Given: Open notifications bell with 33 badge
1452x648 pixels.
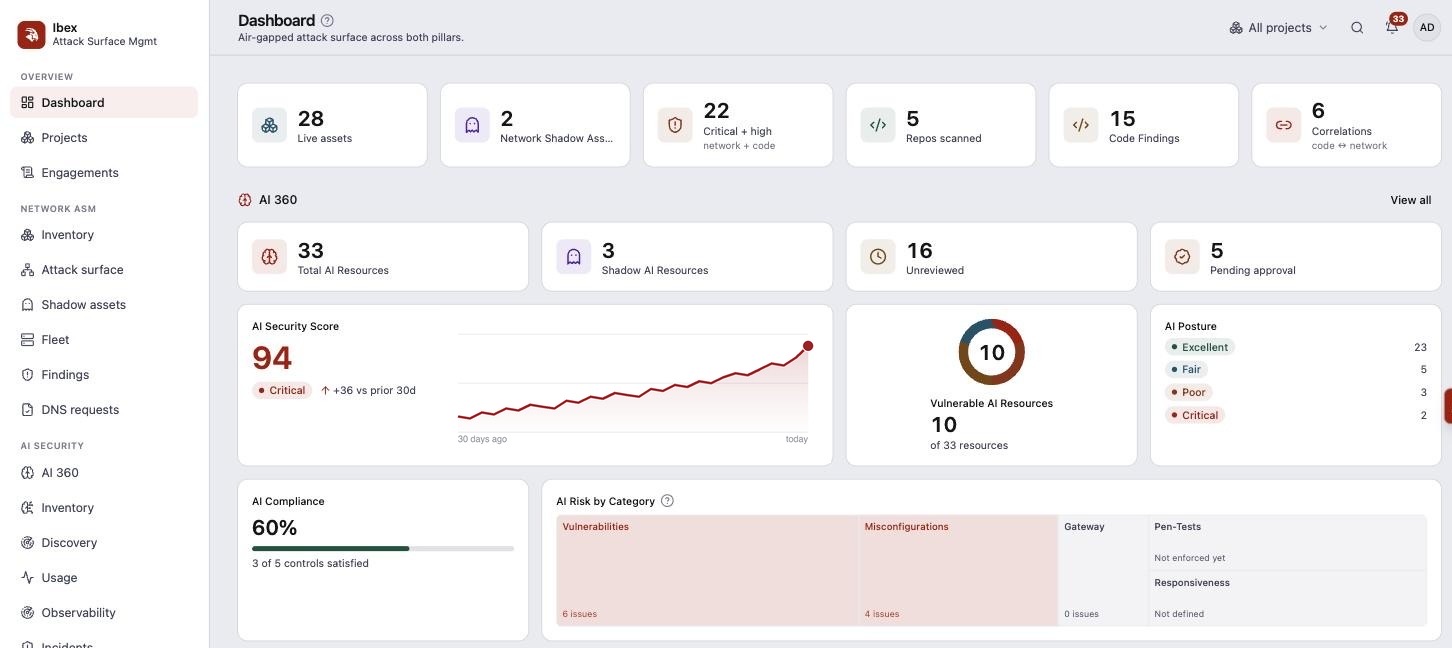Looking at the screenshot, I should tap(1392, 27).
